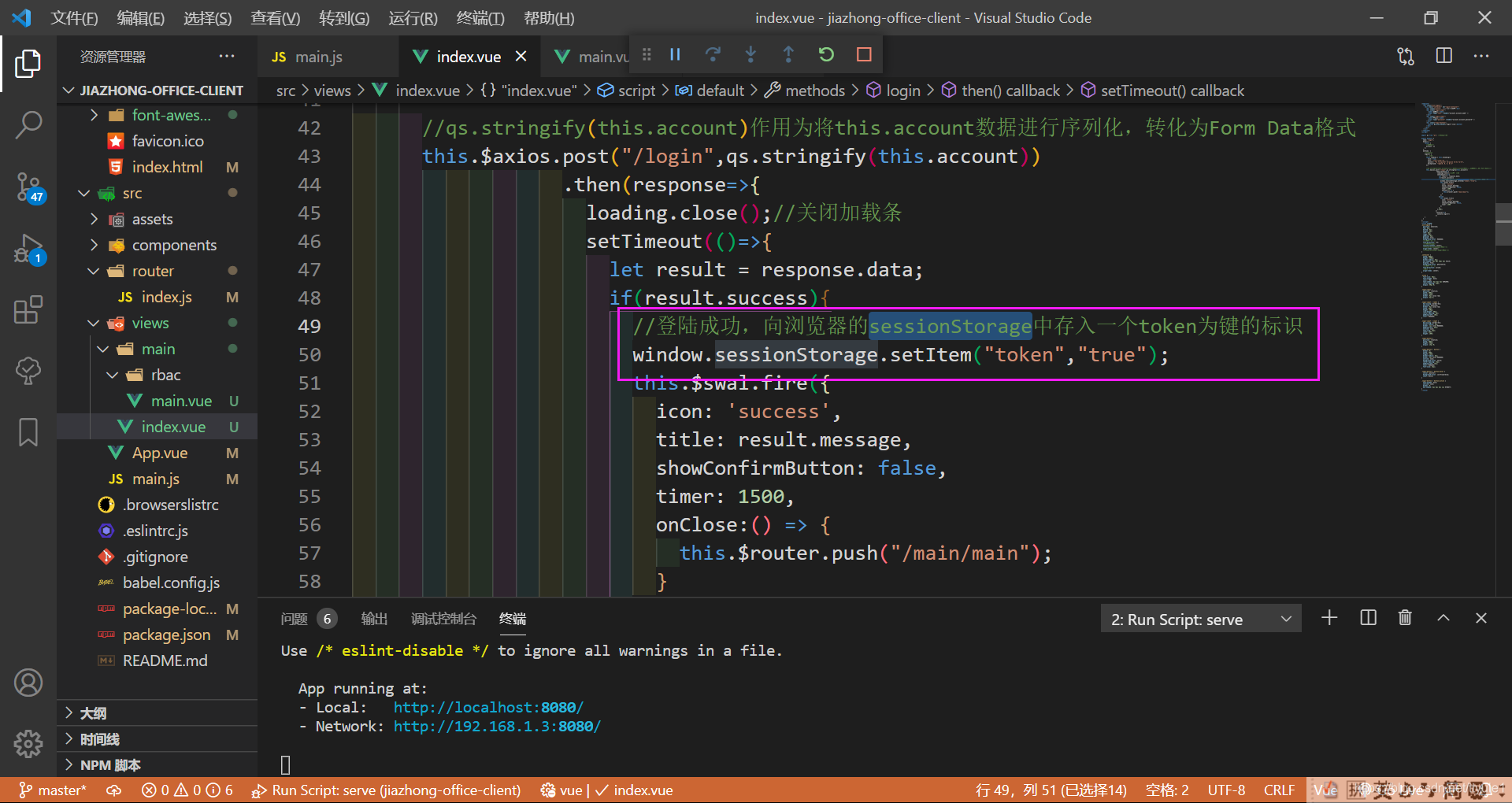
Task: Click the CRLF line ending status item
Action: pos(1279,790)
